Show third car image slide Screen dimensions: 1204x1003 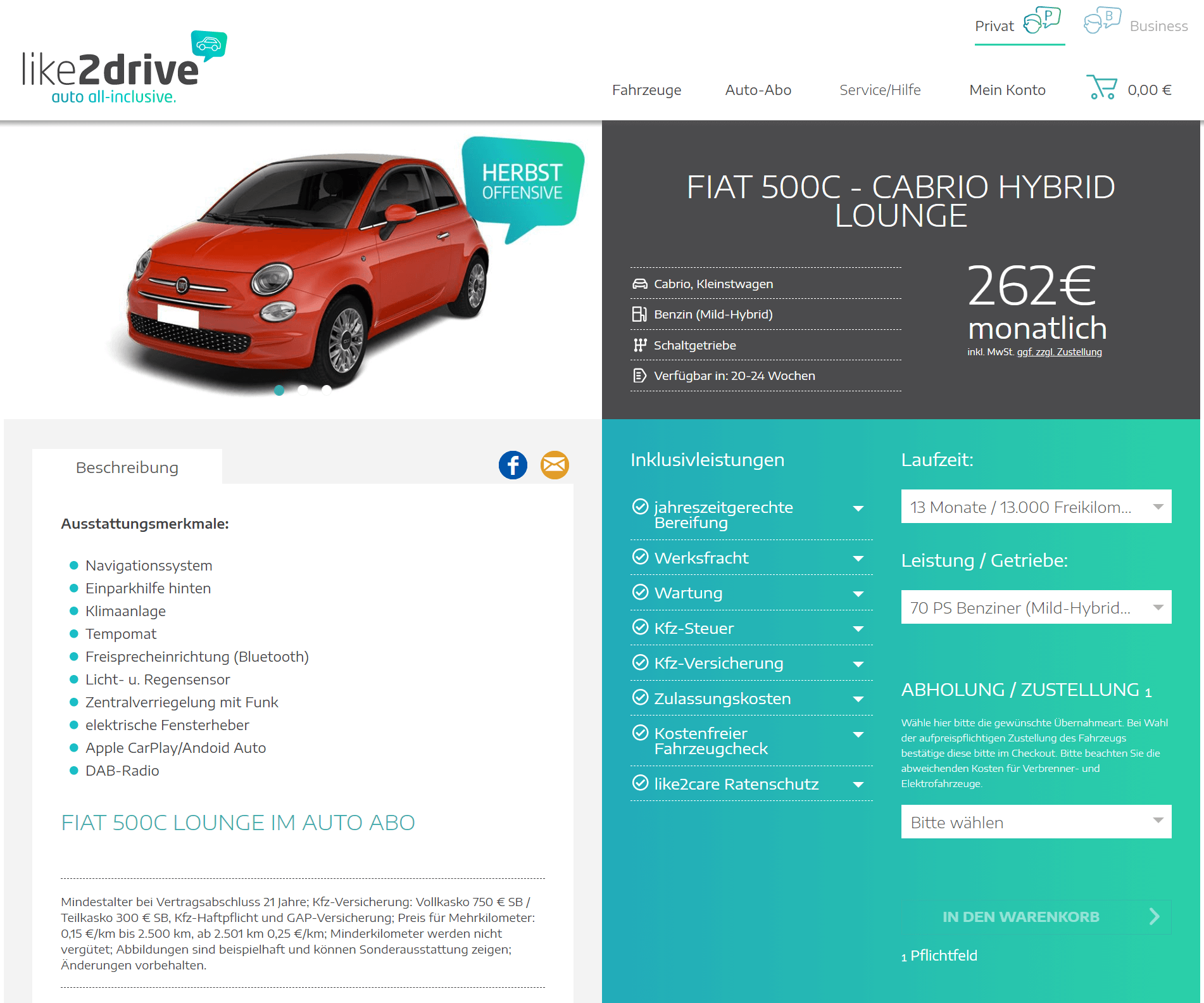tap(326, 390)
